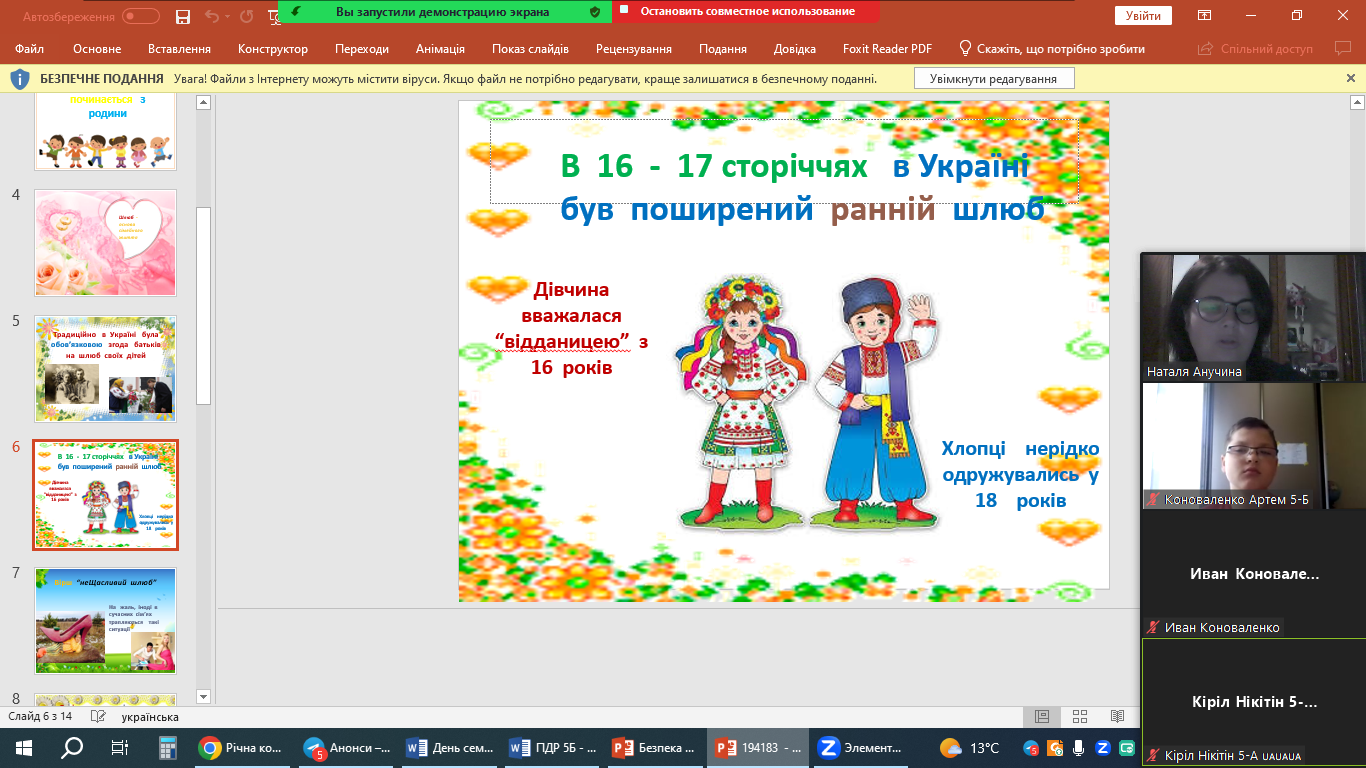This screenshot has width=1366, height=768.
Task: Toggle the Автозбереження autosave switch
Action: pos(141,16)
